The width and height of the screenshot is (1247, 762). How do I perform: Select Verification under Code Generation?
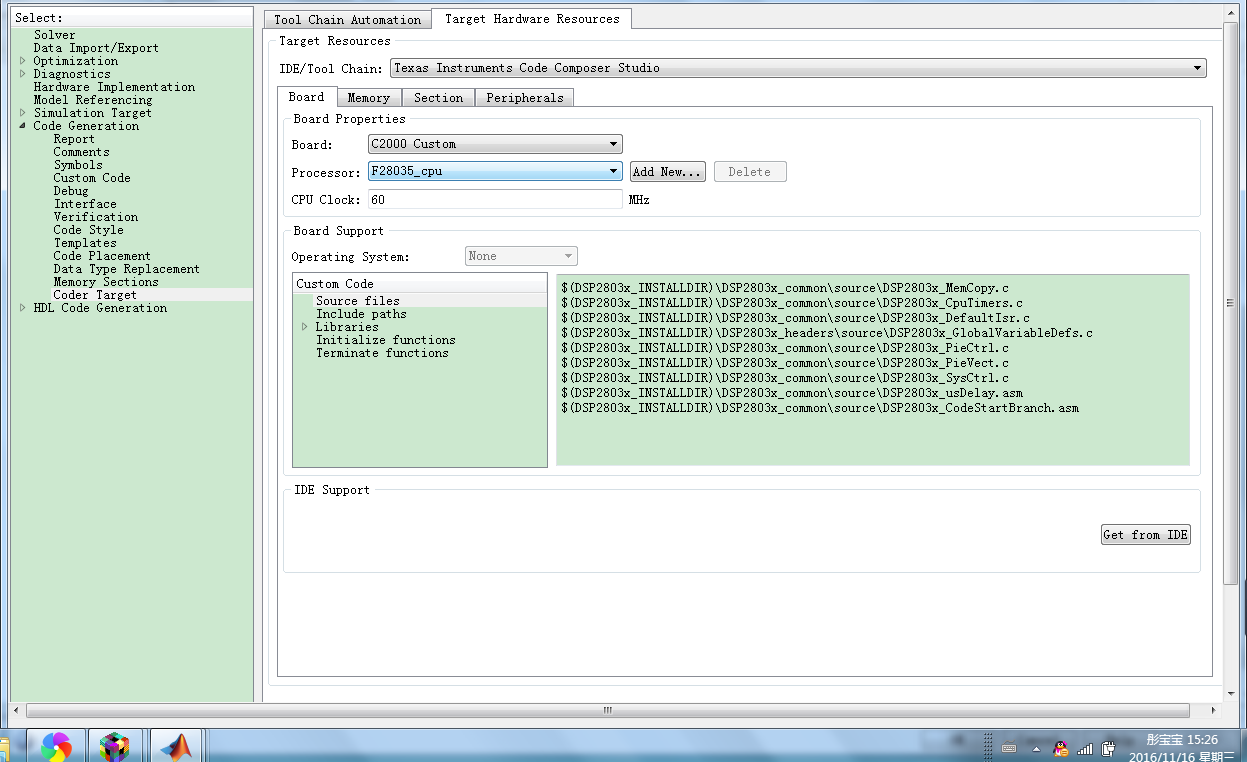click(x=96, y=217)
